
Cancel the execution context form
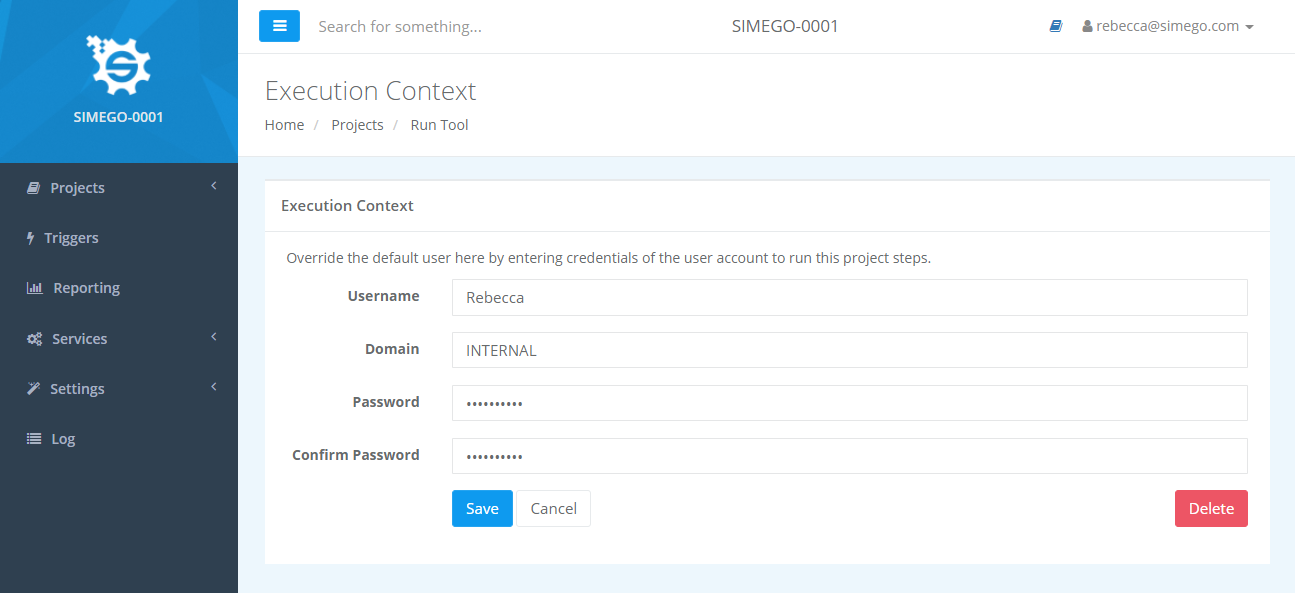click(554, 508)
